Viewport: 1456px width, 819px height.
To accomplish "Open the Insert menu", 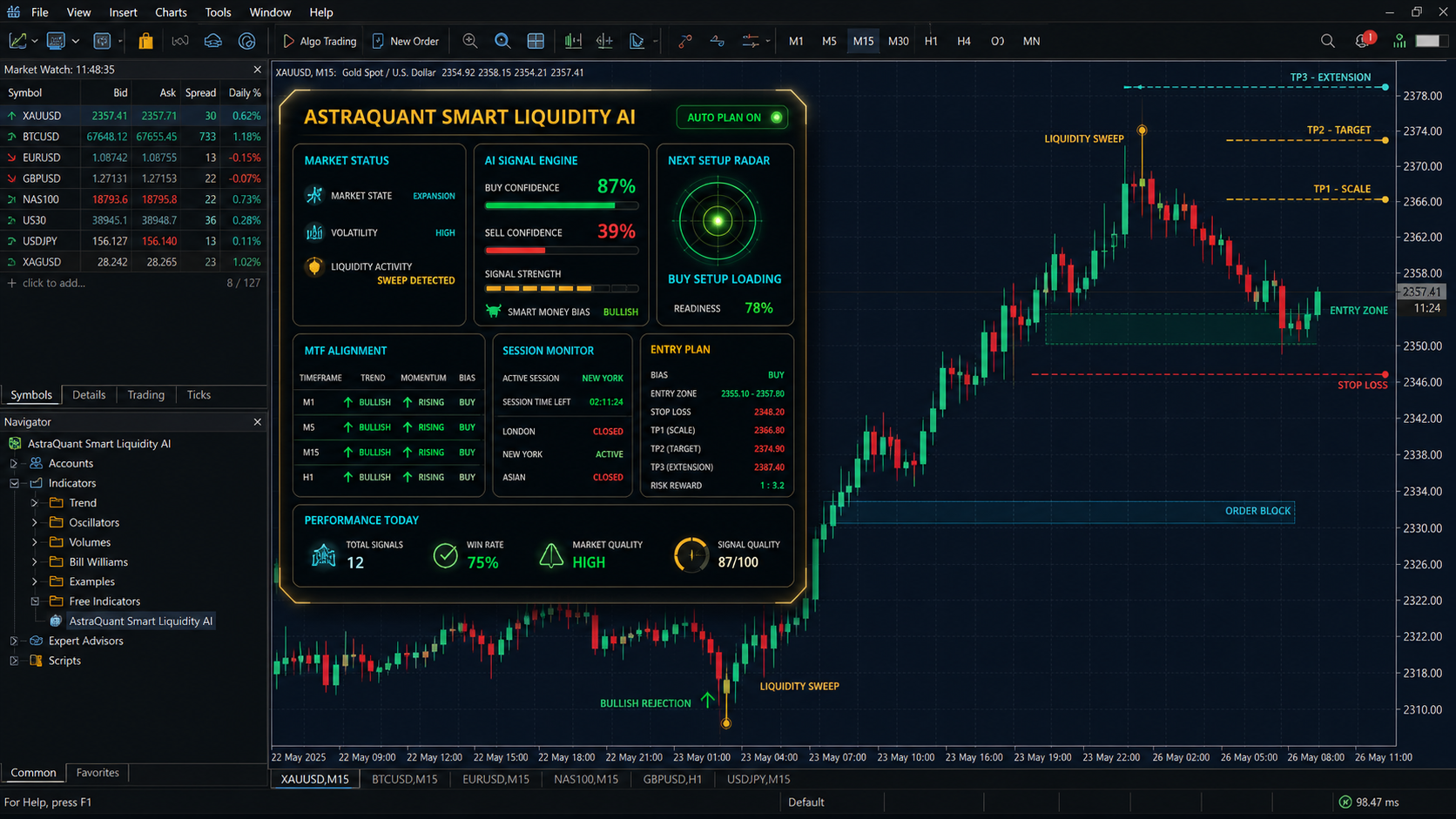I will [123, 12].
